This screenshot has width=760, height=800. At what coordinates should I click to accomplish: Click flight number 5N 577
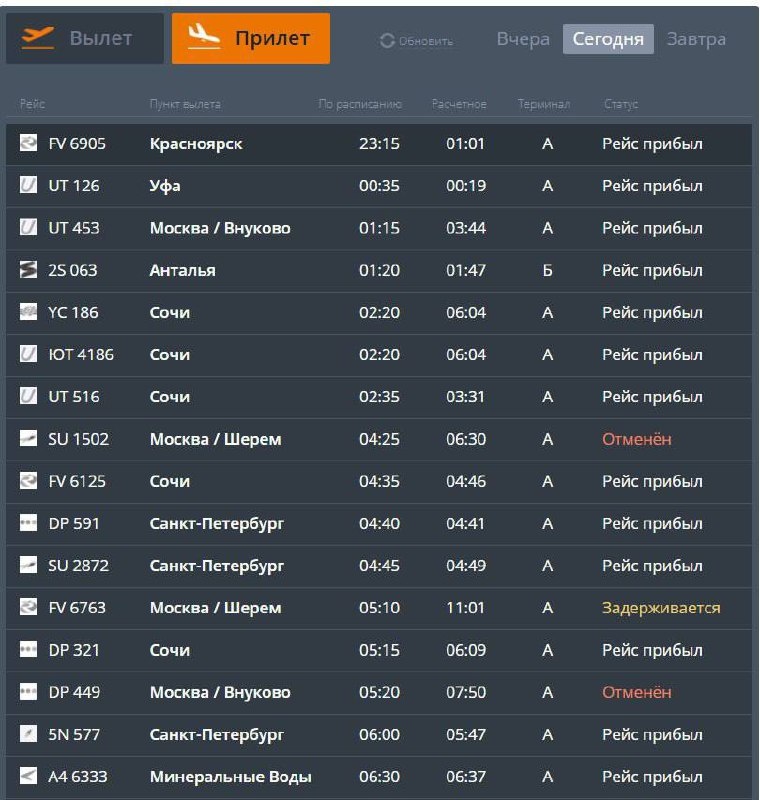pyautogui.click(x=74, y=735)
